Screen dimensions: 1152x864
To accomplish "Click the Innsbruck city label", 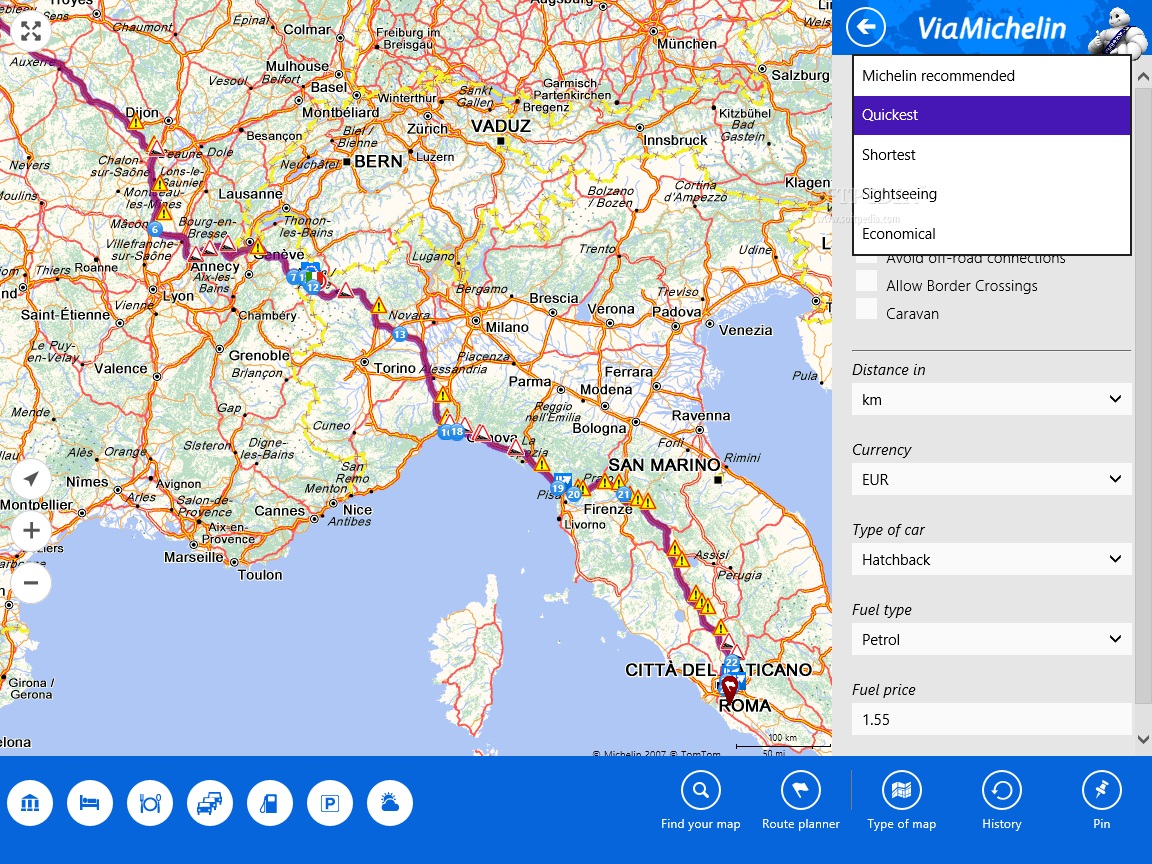I will [675, 140].
